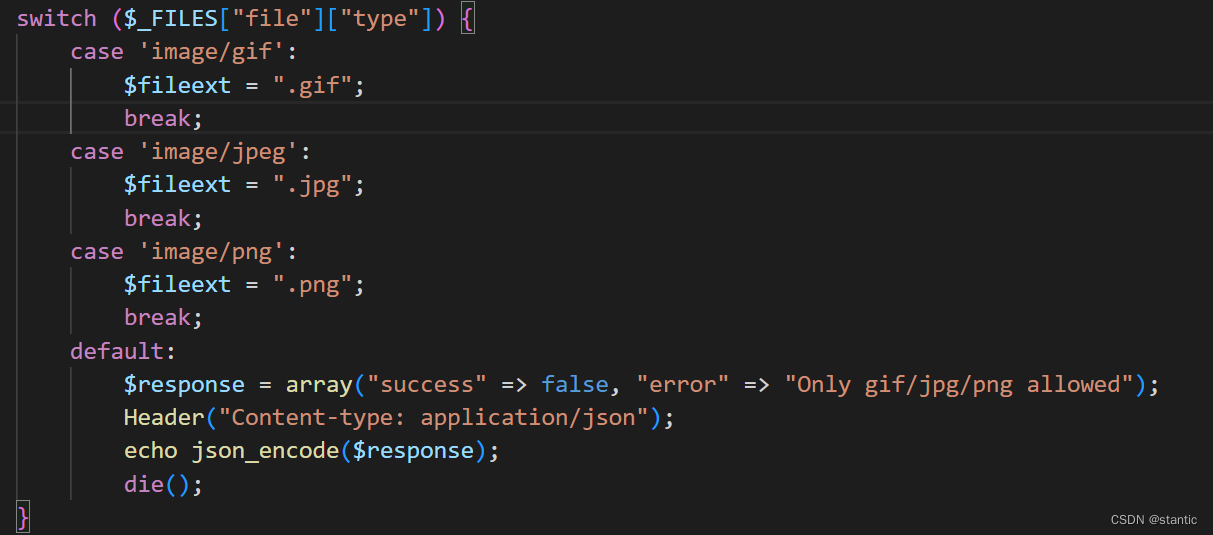Click the $response variable on the array line
This screenshot has width=1213, height=535.
pyautogui.click(x=184, y=384)
